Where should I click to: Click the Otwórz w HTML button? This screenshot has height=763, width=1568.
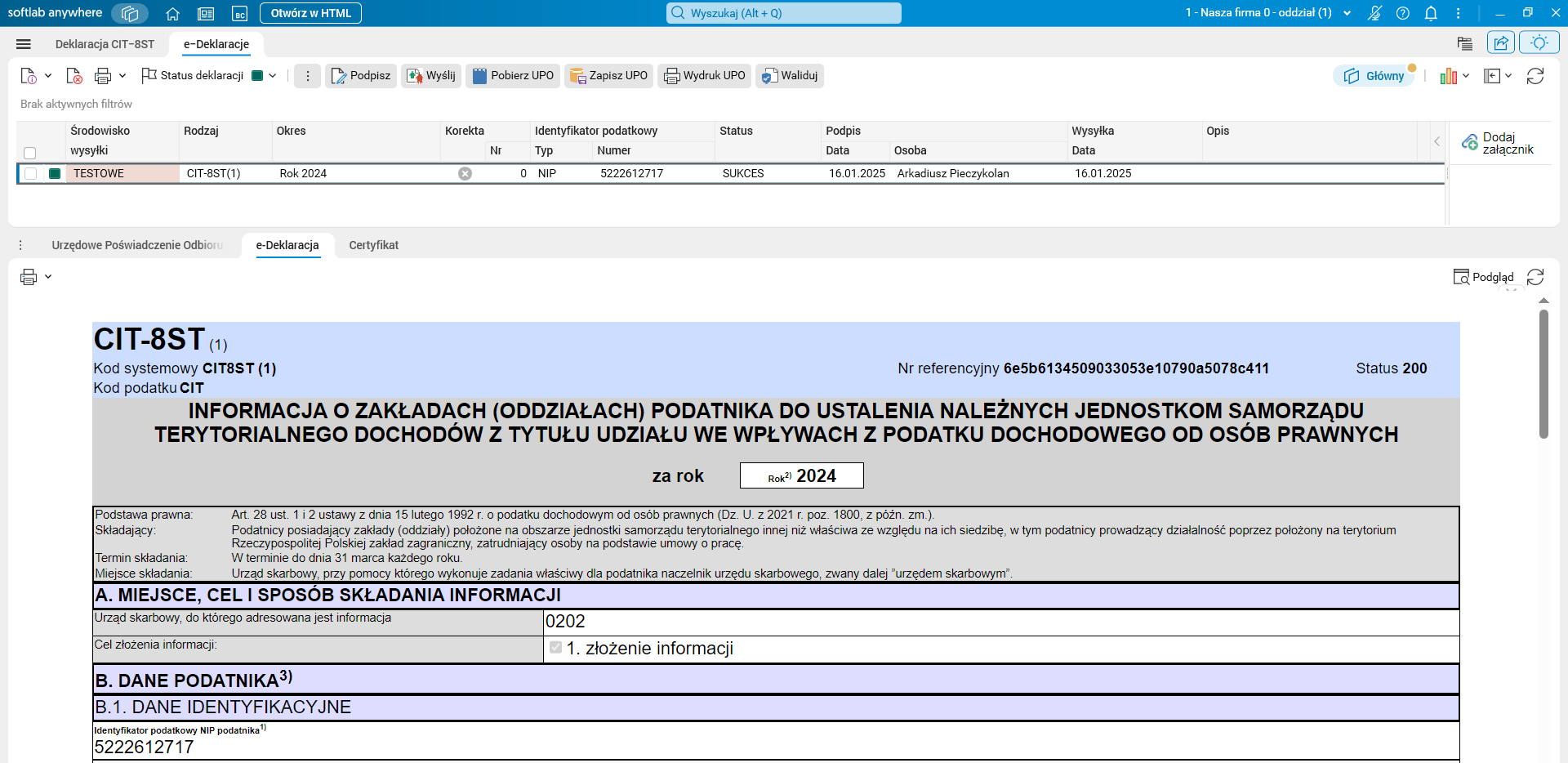click(x=310, y=13)
